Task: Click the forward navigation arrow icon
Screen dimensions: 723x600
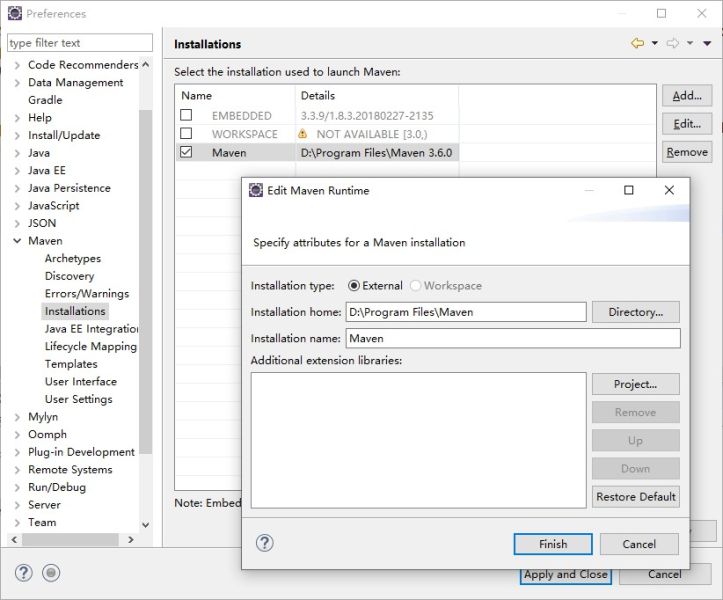Action: [x=673, y=44]
